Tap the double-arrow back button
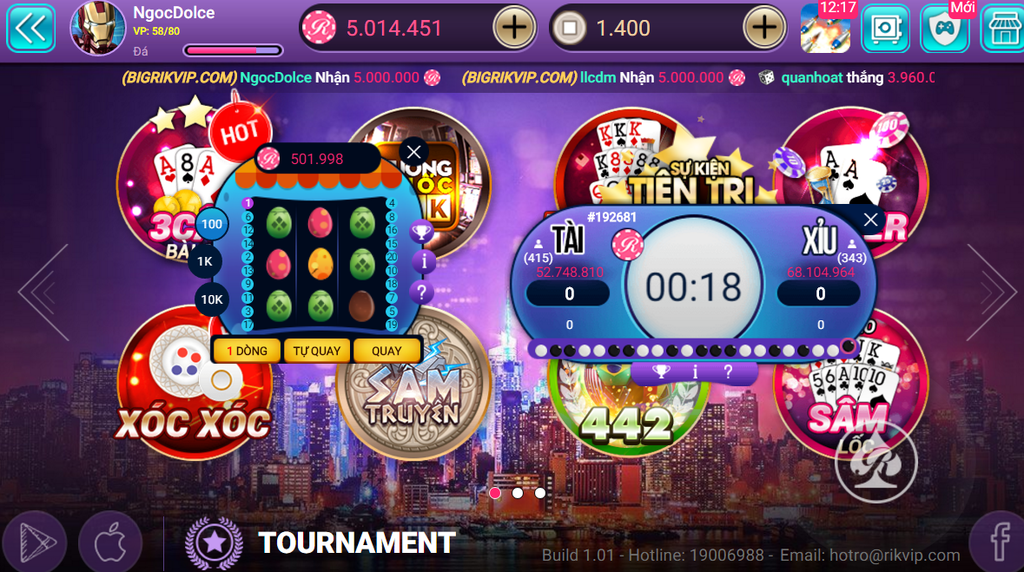This screenshot has height=572, width=1024. (x=31, y=29)
